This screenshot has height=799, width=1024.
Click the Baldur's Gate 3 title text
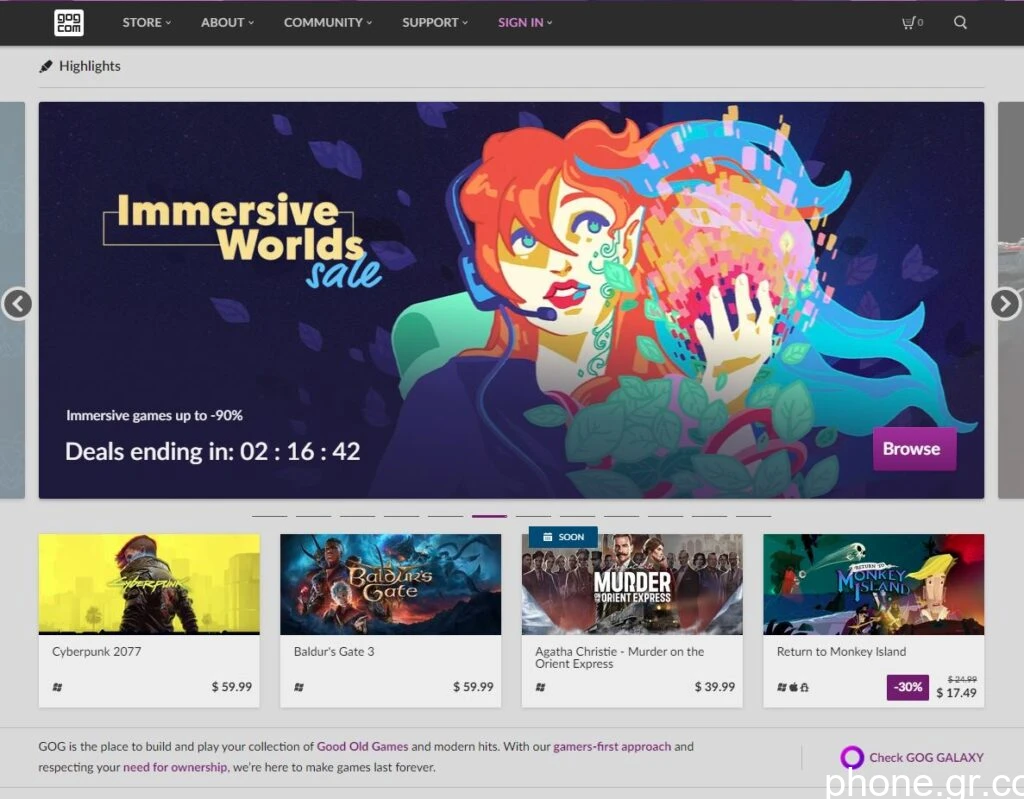tap(334, 651)
